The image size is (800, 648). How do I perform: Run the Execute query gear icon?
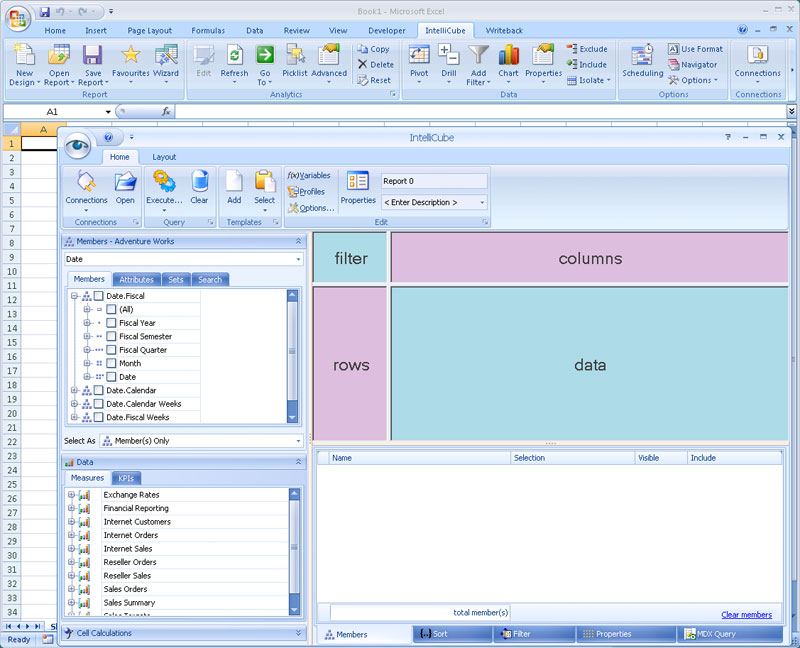tap(164, 182)
